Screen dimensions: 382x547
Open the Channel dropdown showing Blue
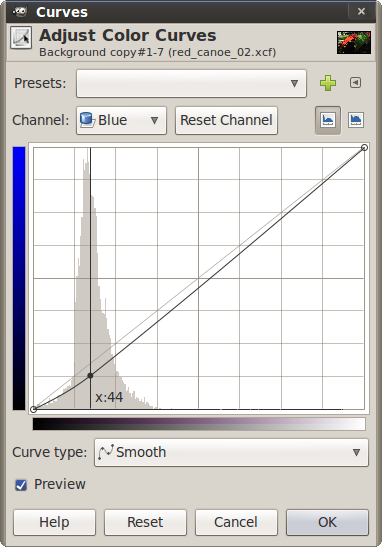(121, 120)
